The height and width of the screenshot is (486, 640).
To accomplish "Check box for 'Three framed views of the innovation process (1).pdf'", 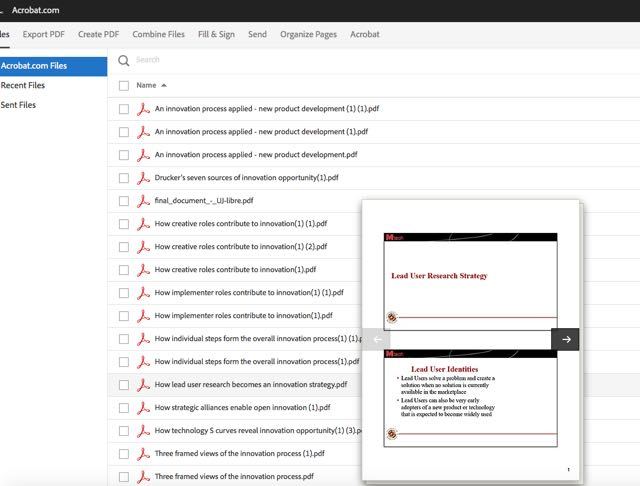I will (124, 454).
